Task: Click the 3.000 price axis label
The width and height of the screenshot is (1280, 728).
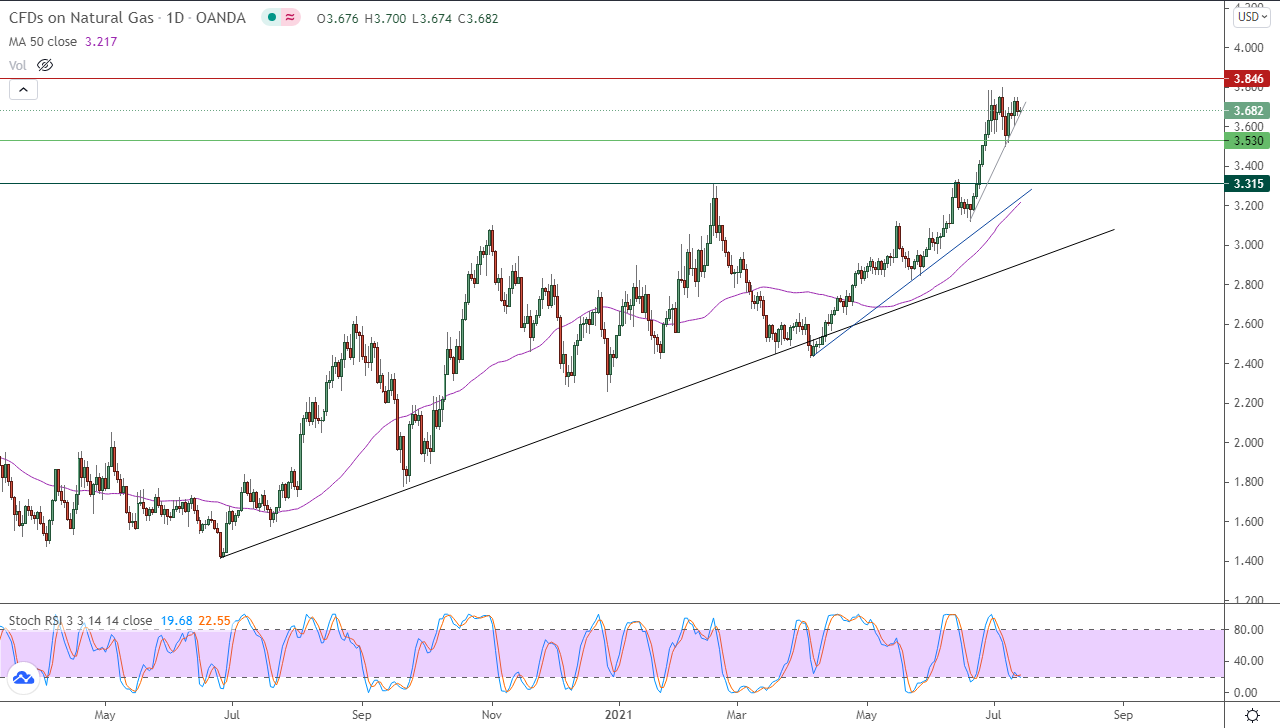Action: [x=1248, y=245]
